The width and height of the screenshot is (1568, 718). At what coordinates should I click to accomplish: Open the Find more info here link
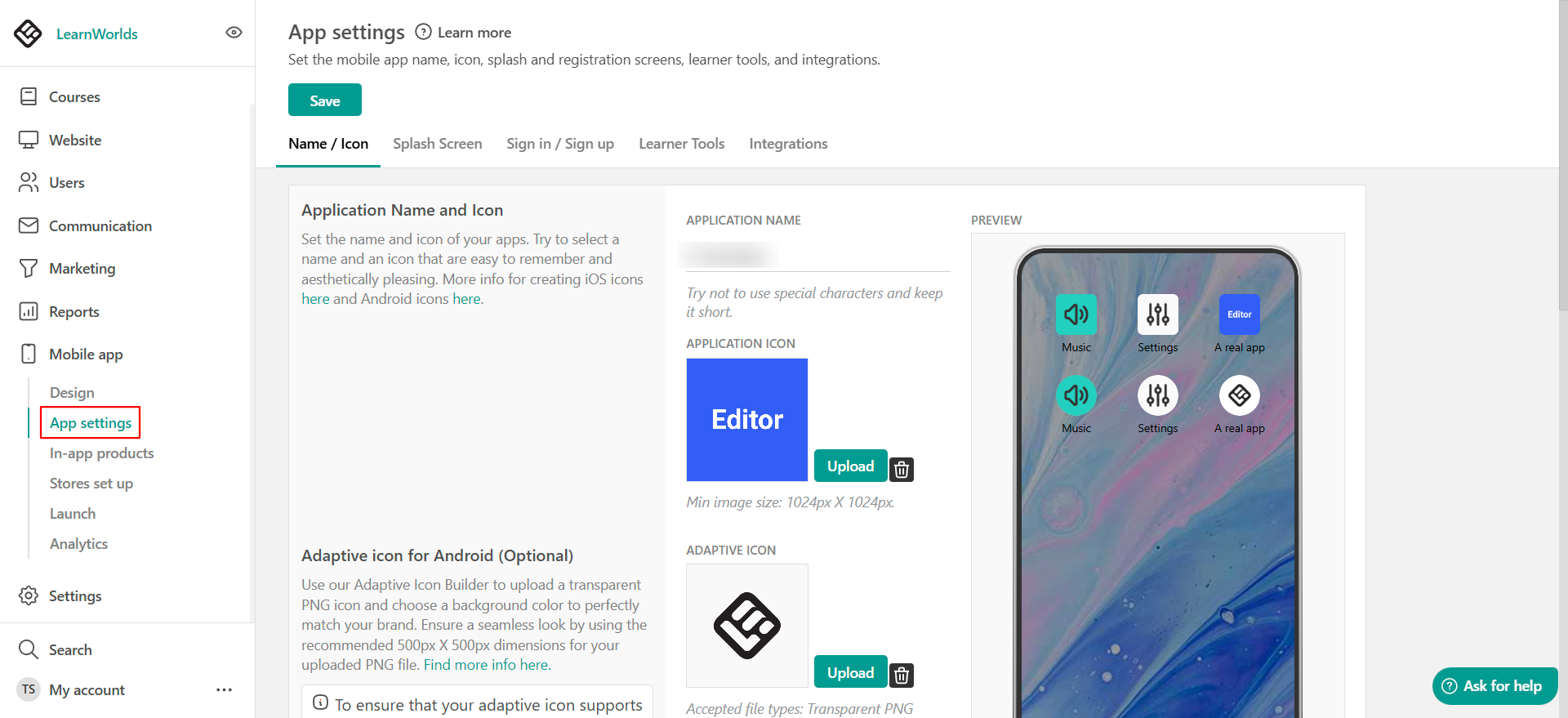[x=487, y=665]
